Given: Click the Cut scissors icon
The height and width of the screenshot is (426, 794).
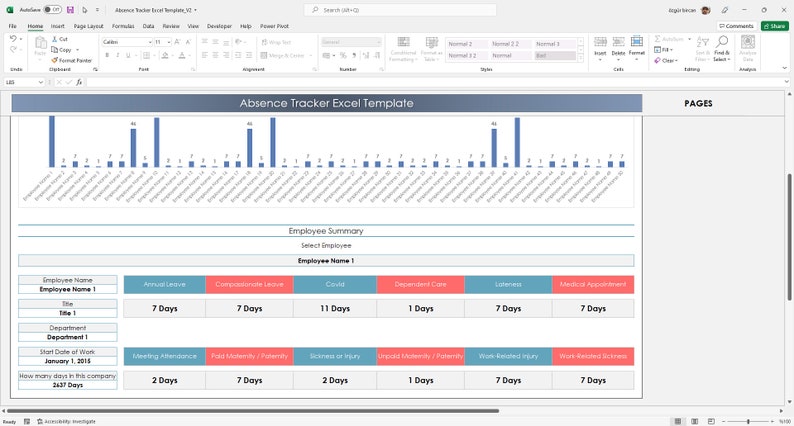Looking at the screenshot, I should point(55,39).
